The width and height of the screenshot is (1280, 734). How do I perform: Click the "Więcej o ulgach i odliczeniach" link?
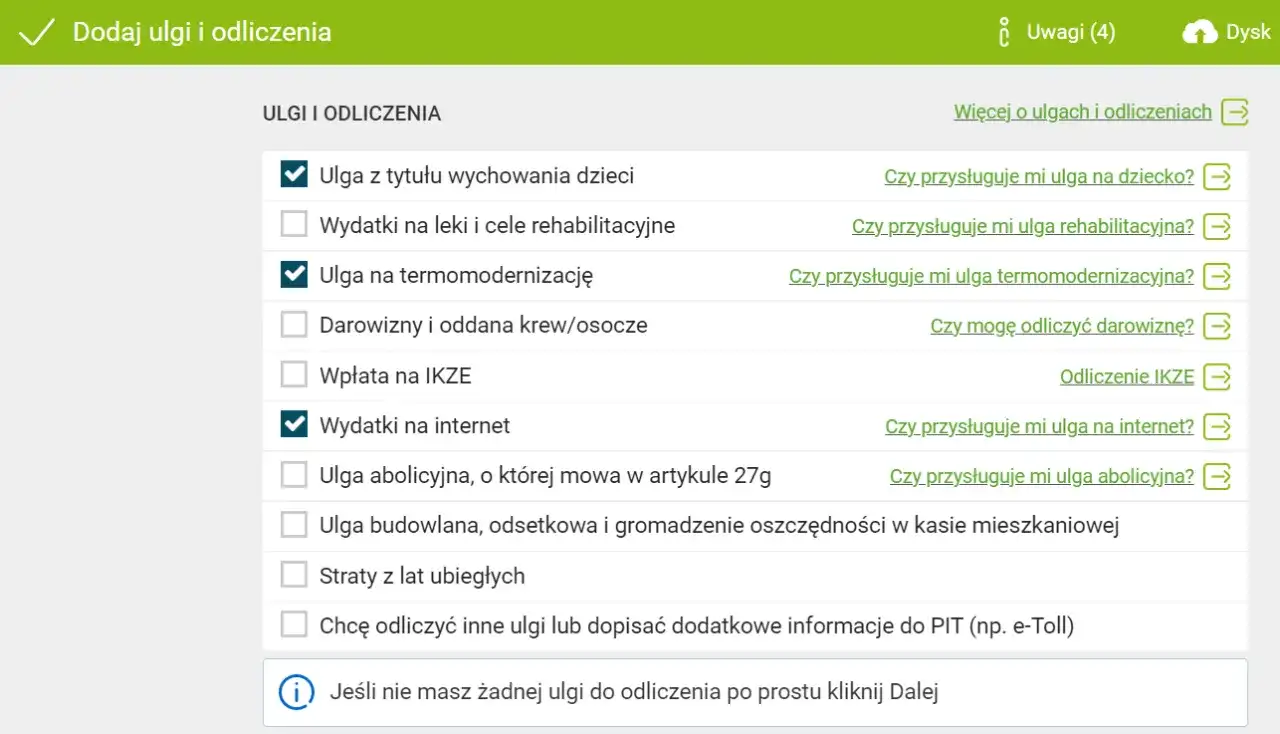[1083, 112]
